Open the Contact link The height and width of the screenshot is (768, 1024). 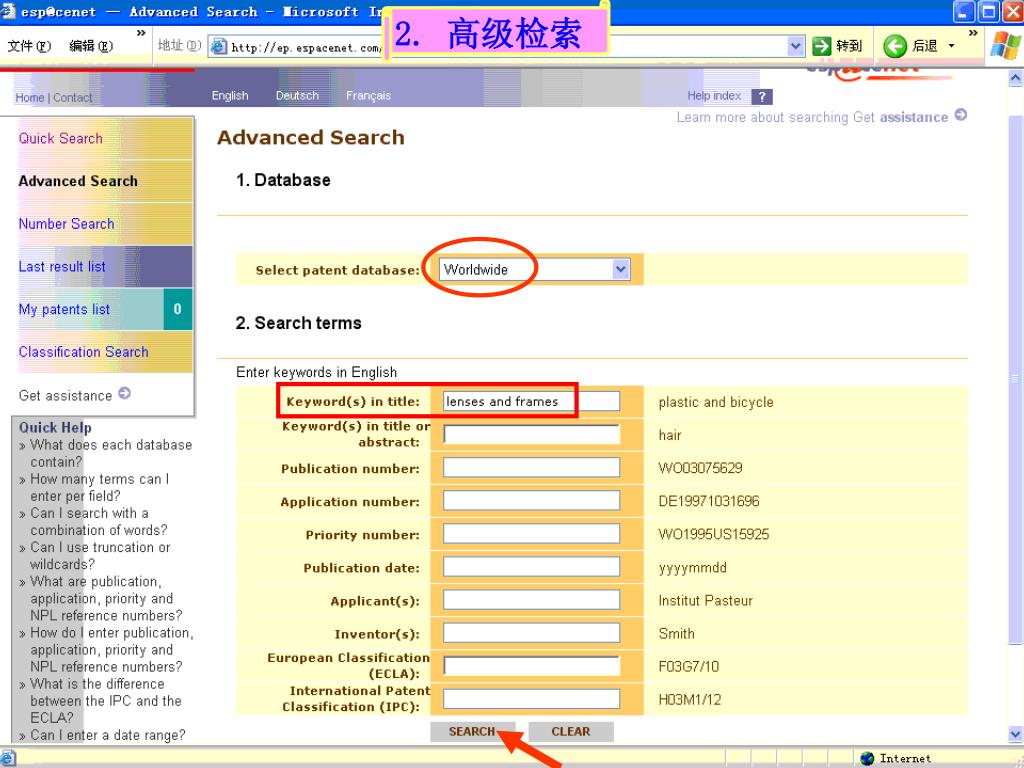click(72, 97)
